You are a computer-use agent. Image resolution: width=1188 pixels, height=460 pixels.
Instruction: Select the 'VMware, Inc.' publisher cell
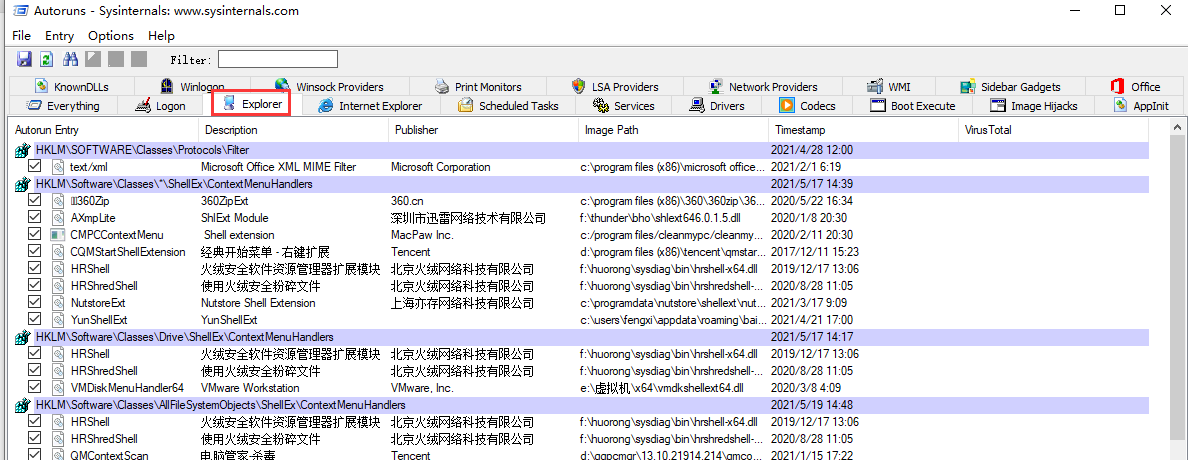[422, 387]
